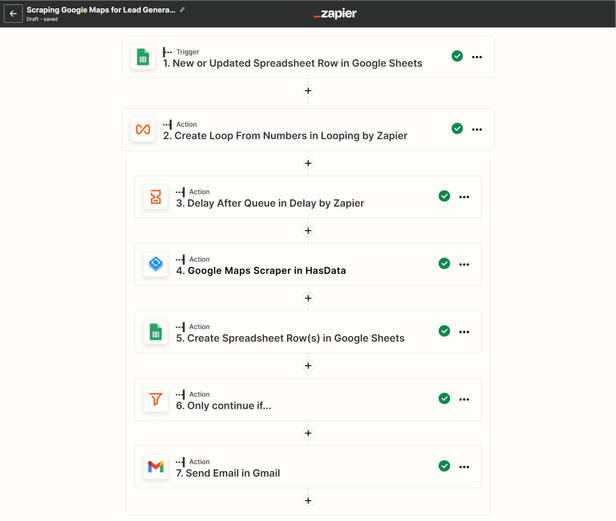
Task: Click the Filter funnel icon
Action: (156, 399)
